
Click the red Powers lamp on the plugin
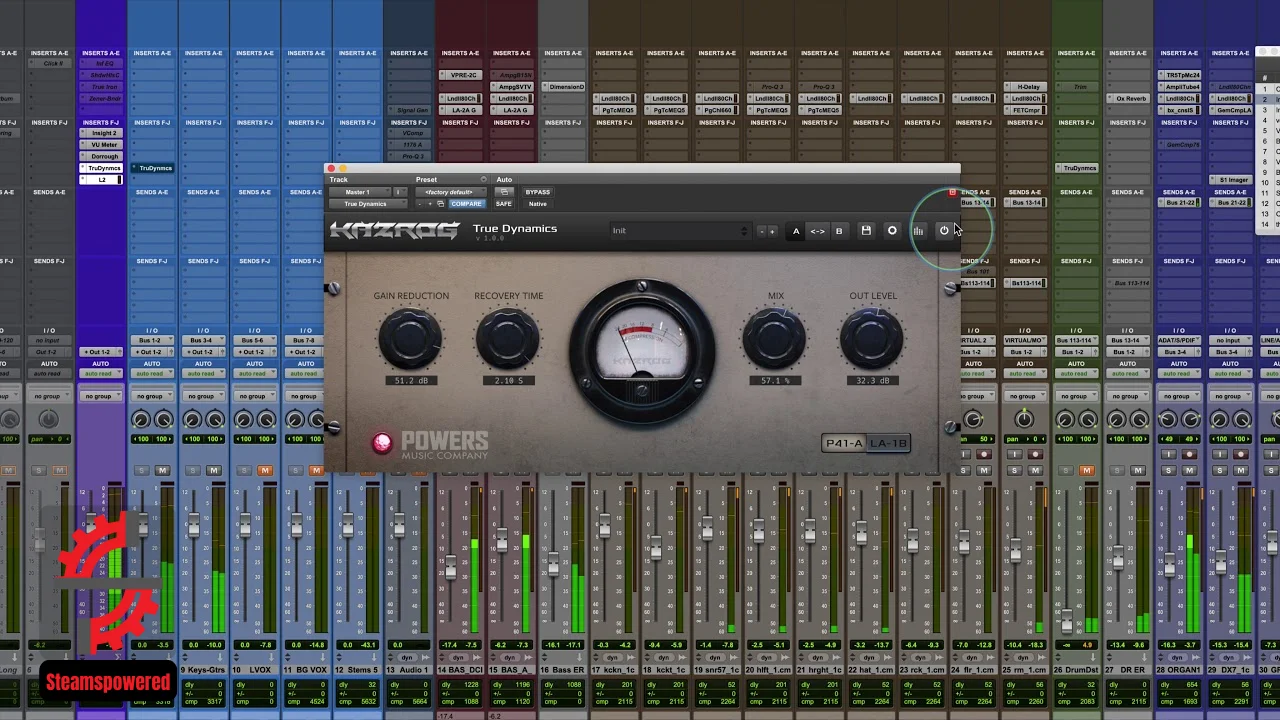[382, 443]
